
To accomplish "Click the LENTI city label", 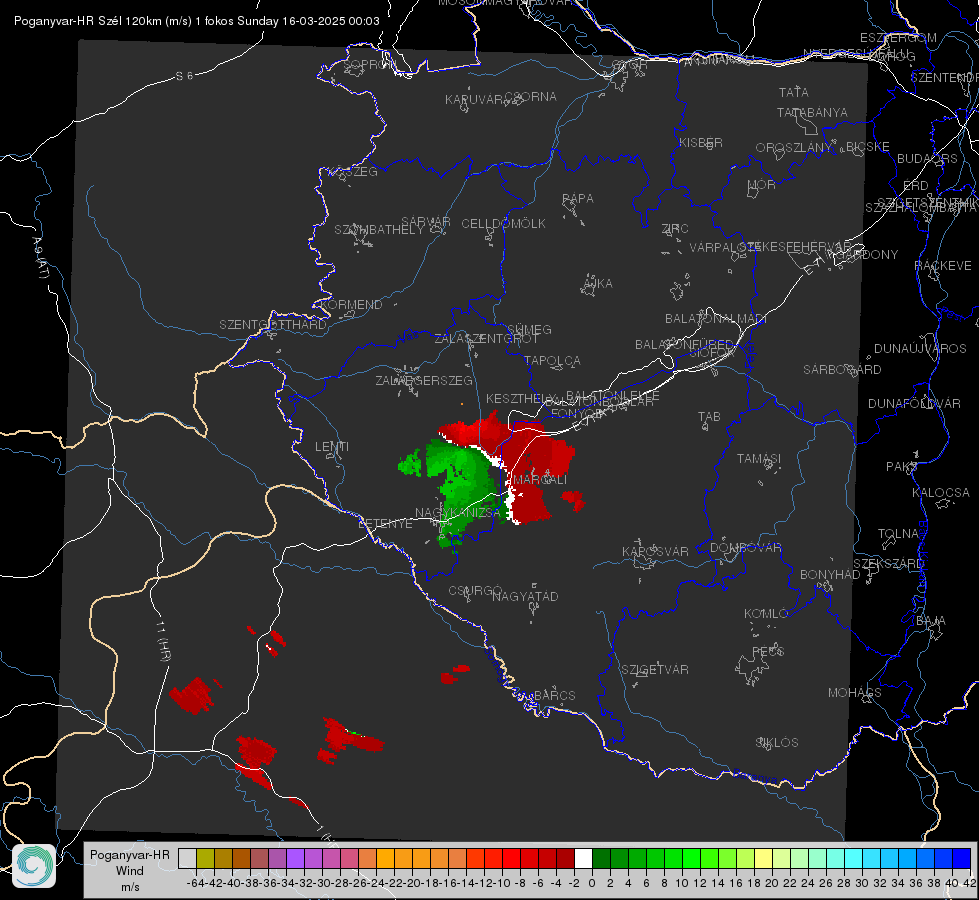I will tap(332, 447).
